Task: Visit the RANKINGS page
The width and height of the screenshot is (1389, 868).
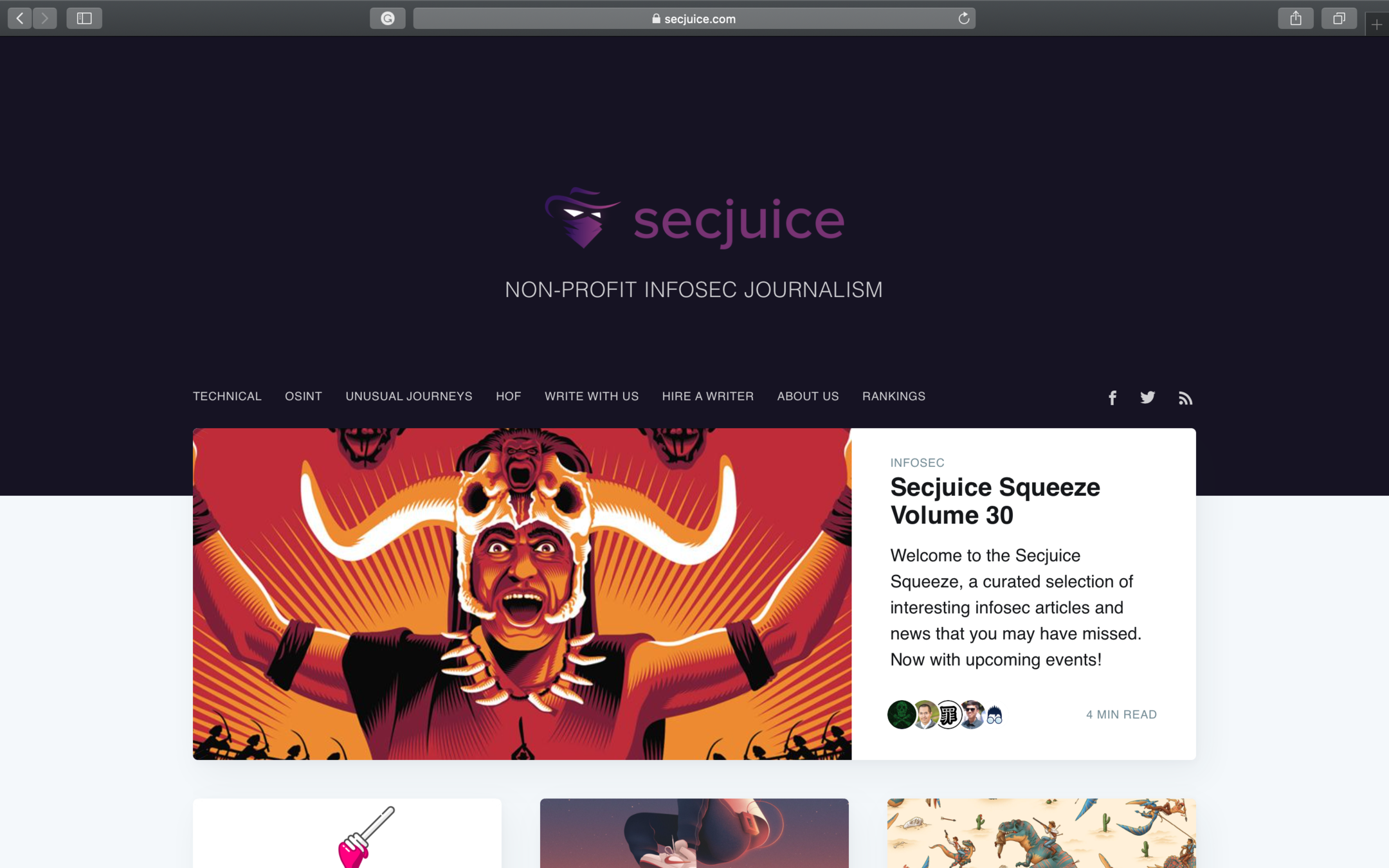Action: click(x=894, y=397)
